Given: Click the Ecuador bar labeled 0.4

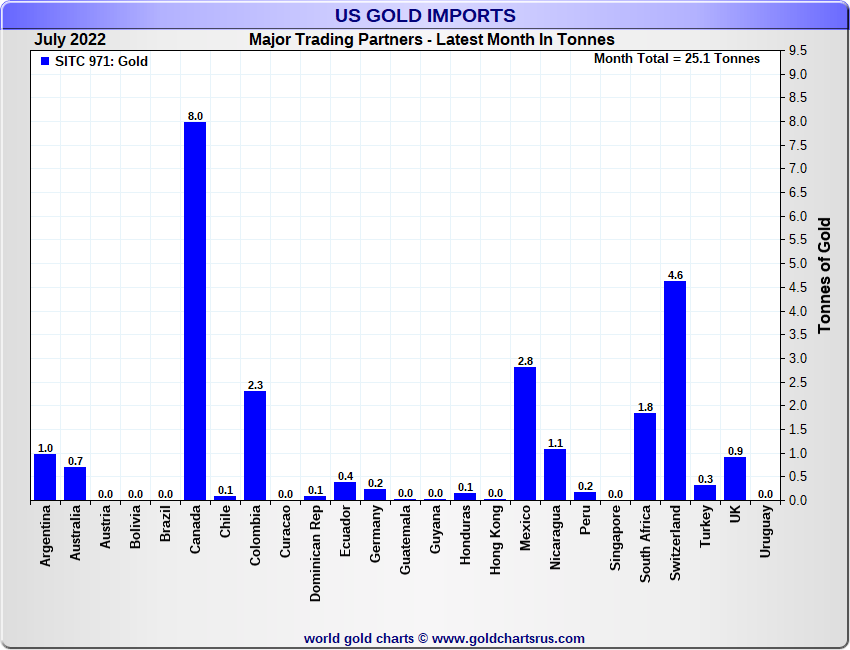Looking at the screenshot, I should (x=345, y=491).
